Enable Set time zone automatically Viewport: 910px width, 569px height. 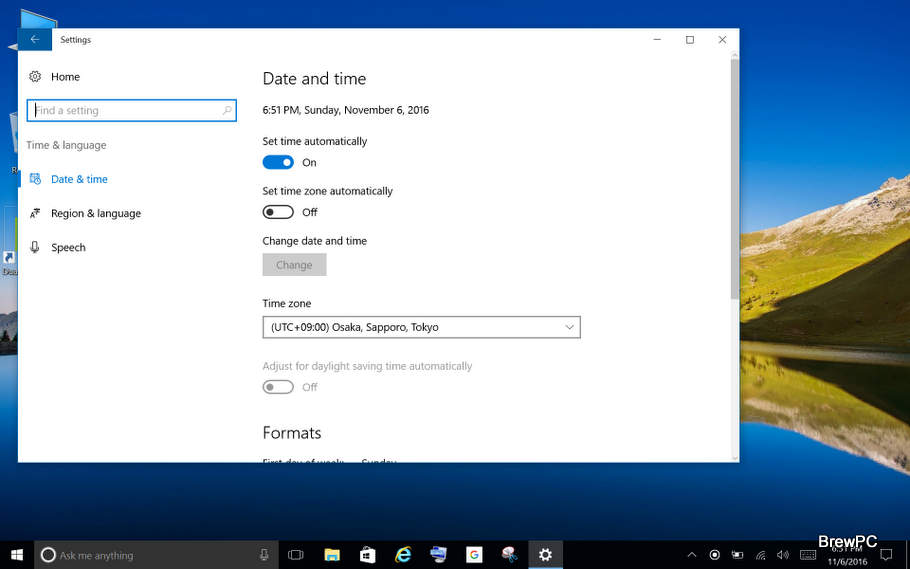278,212
